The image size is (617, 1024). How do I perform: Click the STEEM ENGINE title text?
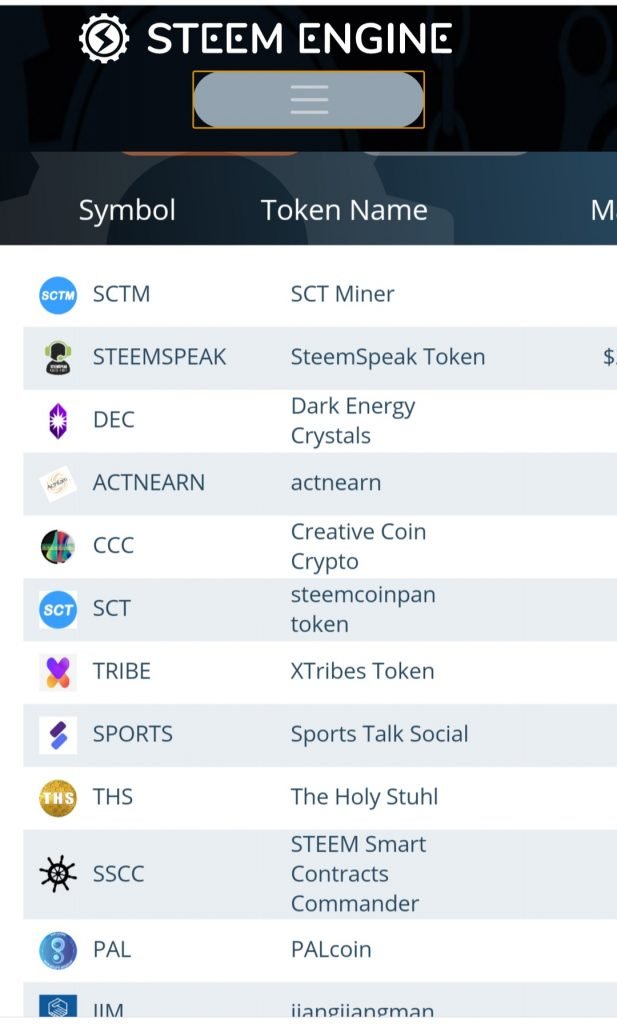tap(300, 39)
